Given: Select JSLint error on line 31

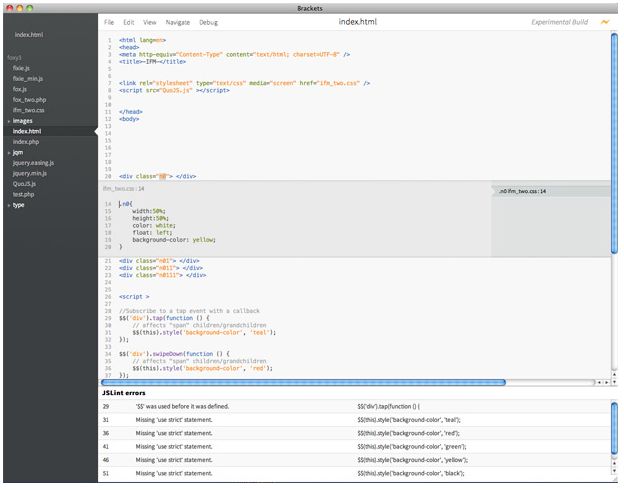Looking at the screenshot, I should 354,420.
